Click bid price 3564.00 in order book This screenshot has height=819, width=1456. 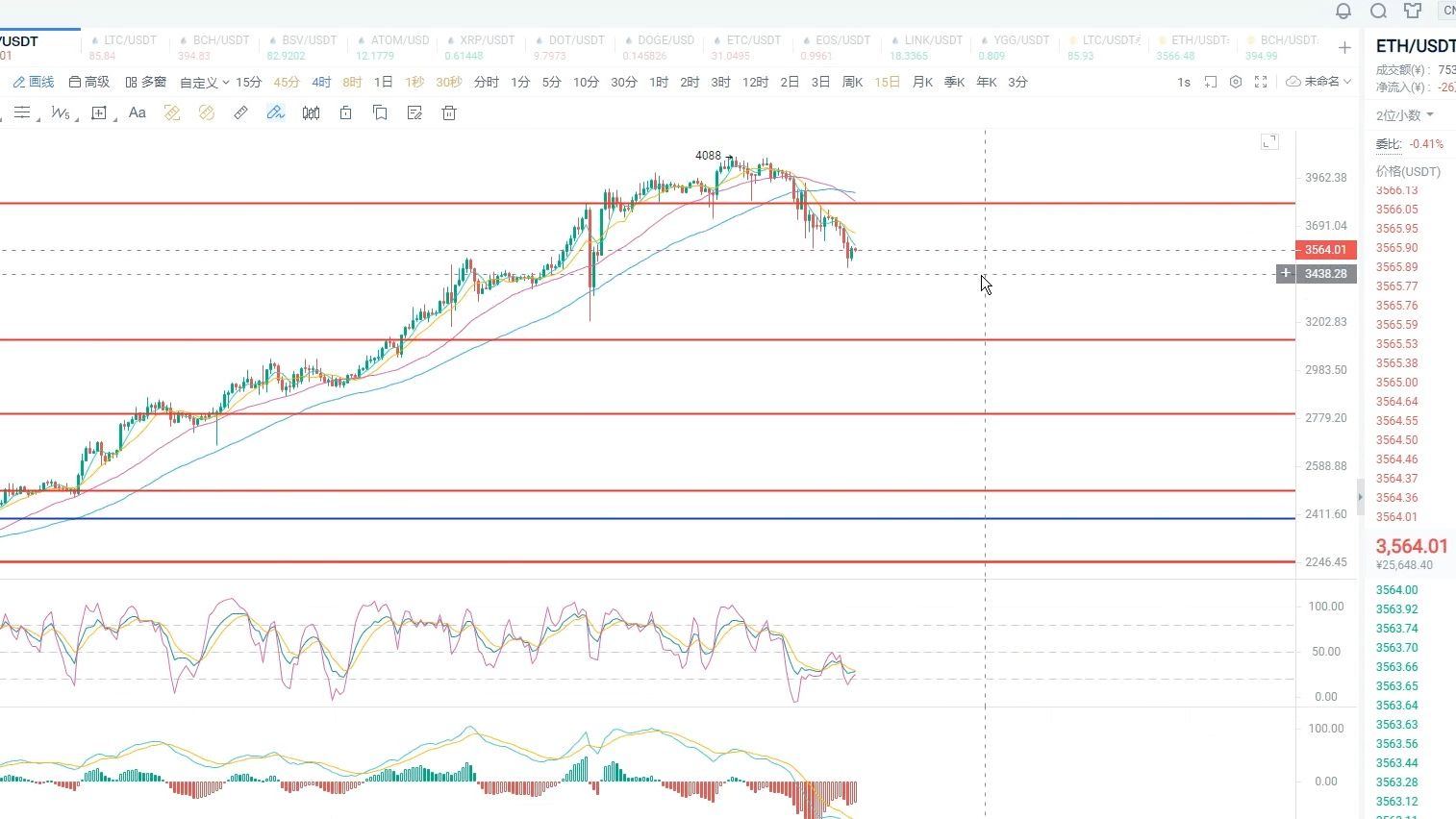pos(1396,590)
